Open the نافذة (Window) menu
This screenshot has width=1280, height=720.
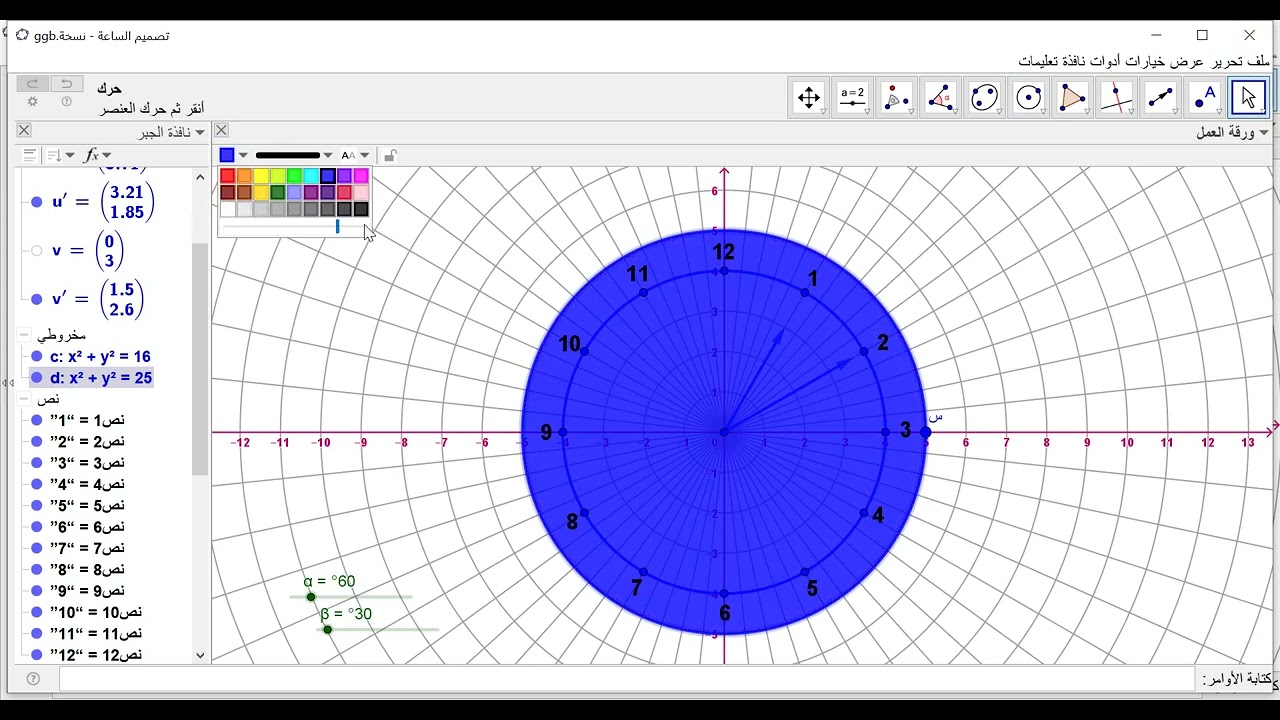tap(1076, 61)
